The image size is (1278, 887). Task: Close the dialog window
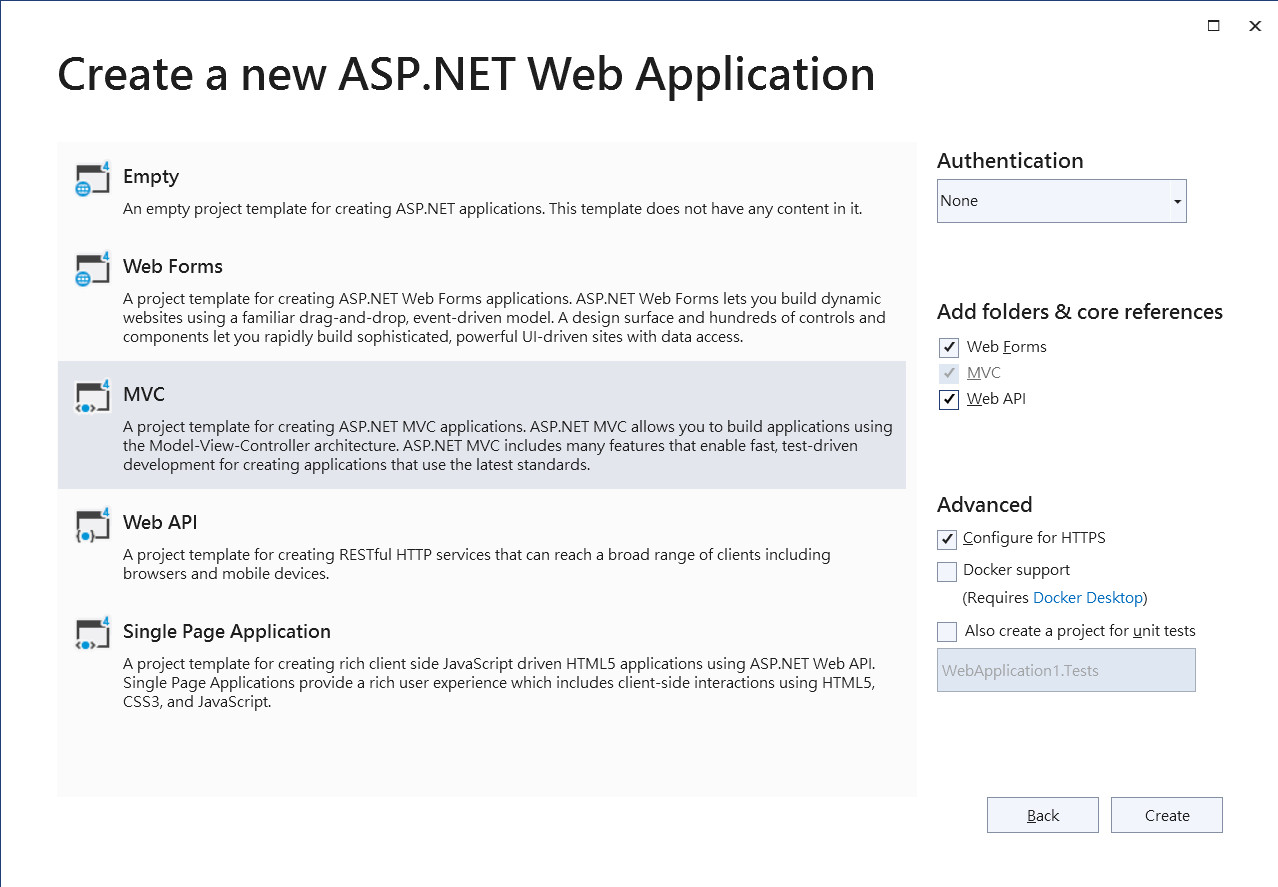click(x=1255, y=26)
